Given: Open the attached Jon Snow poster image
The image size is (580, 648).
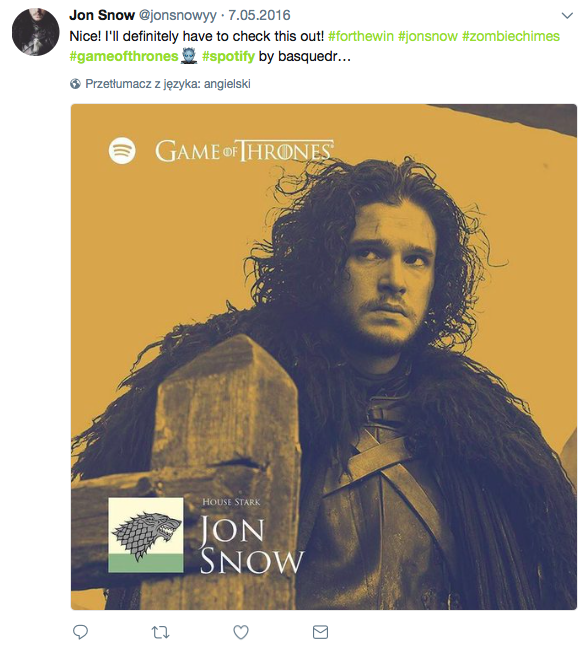Looking at the screenshot, I should (324, 357).
